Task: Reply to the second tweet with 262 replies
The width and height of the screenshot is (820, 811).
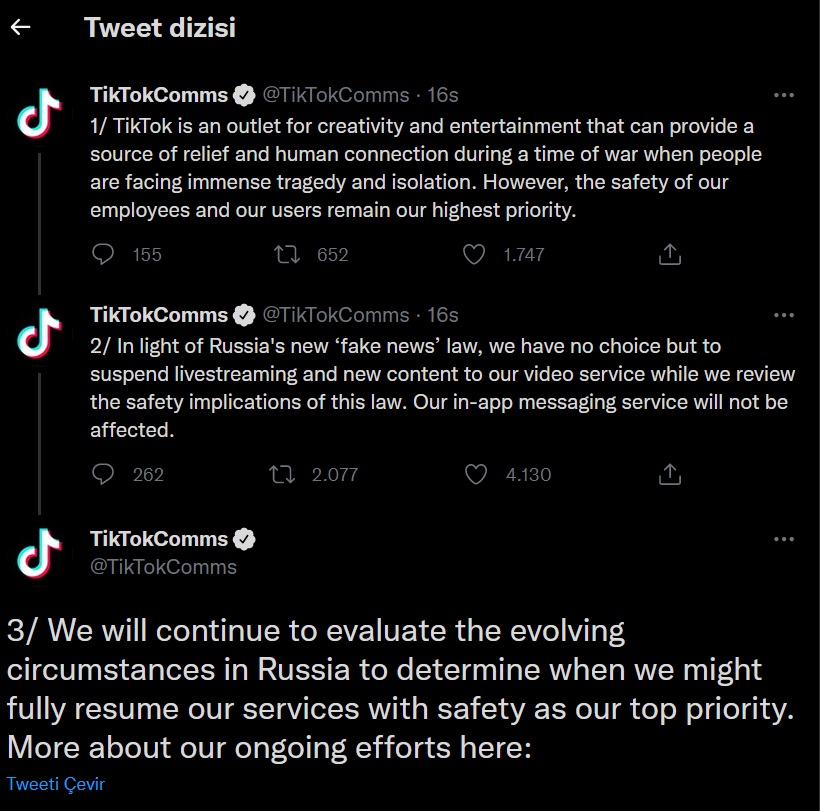Action: [102, 474]
